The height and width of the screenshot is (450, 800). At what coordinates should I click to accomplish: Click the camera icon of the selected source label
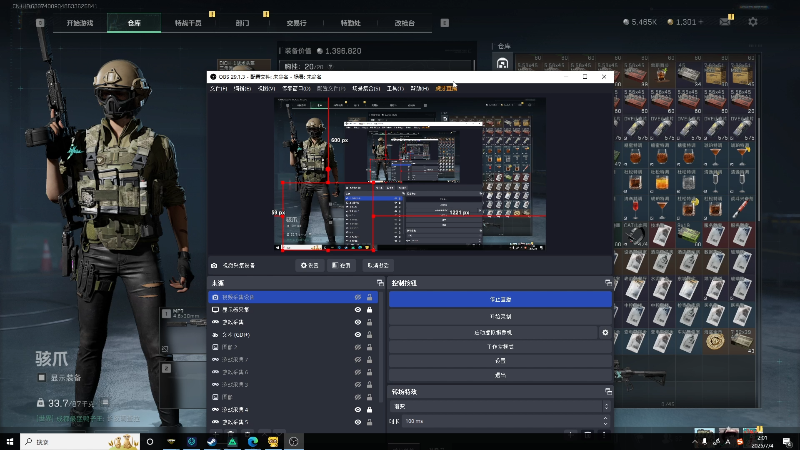(x=214, y=265)
